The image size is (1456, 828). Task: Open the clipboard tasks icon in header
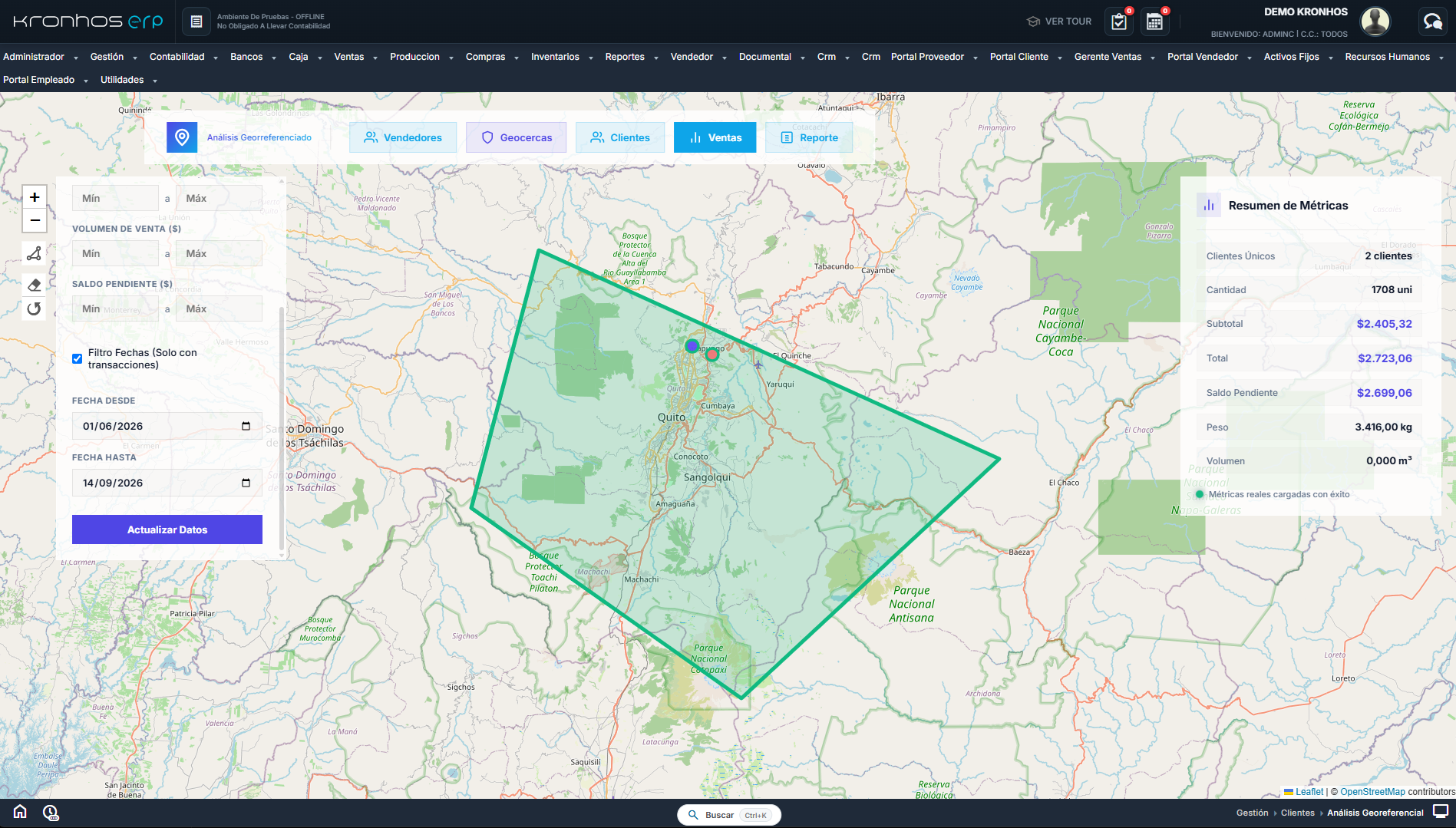pyautogui.click(x=1119, y=21)
